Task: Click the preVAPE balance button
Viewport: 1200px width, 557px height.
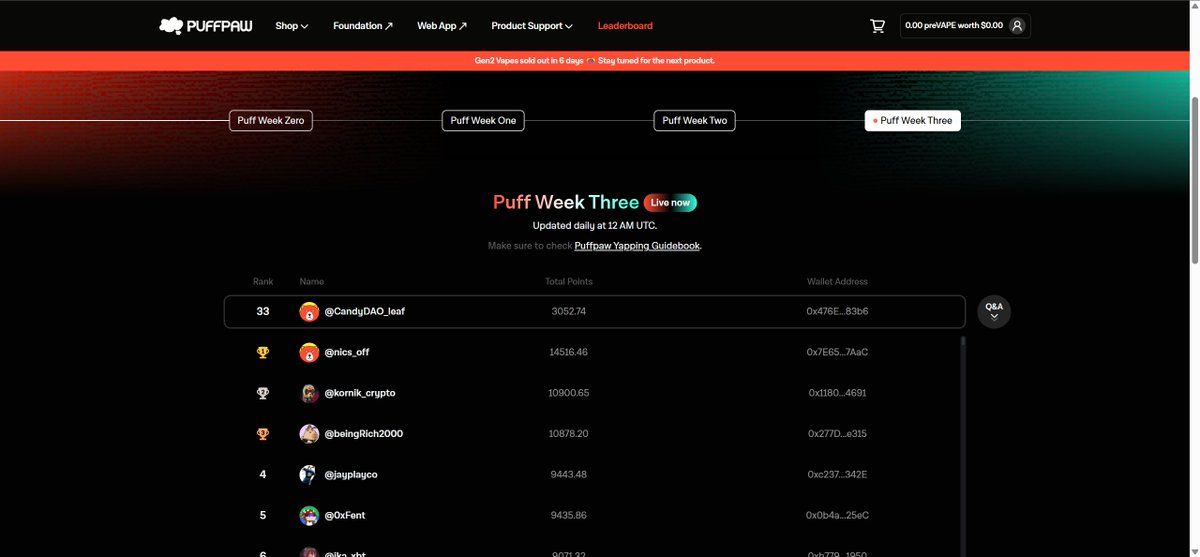Action: [x=965, y=26]
